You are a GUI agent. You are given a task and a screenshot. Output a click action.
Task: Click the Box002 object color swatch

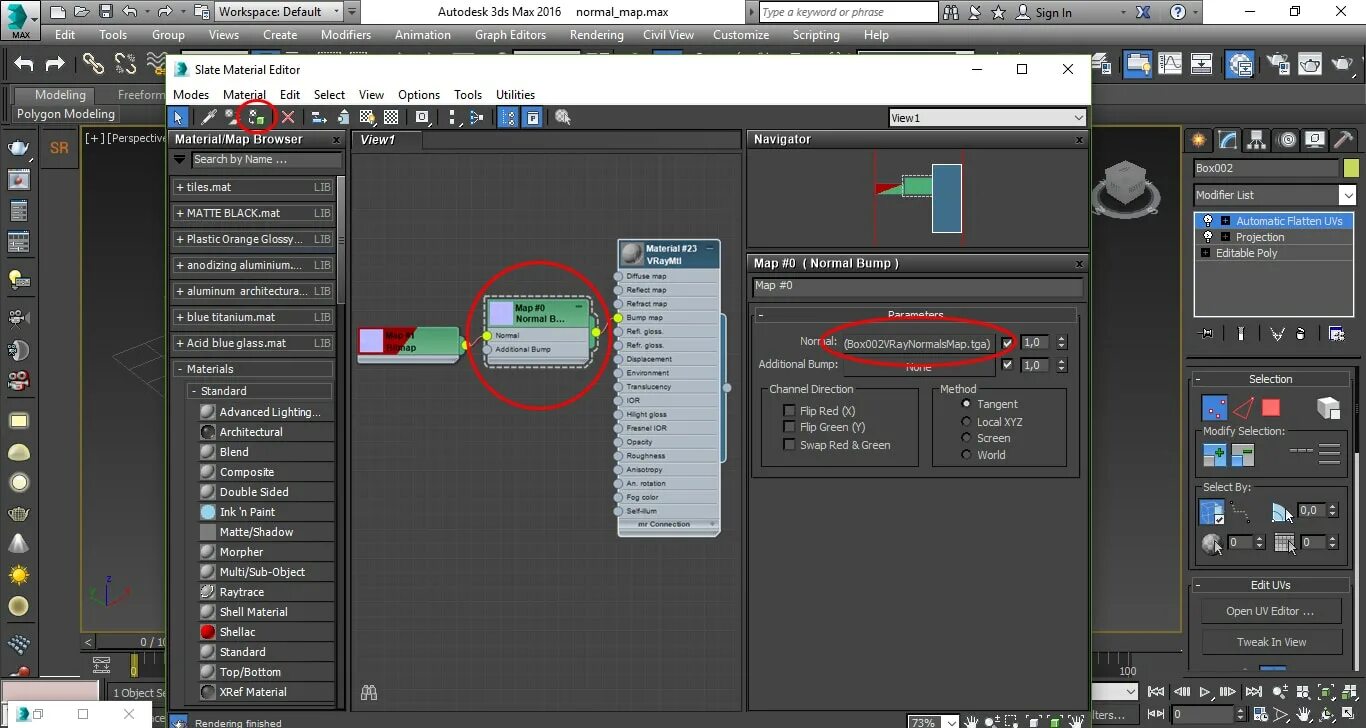pos(1351,168)
